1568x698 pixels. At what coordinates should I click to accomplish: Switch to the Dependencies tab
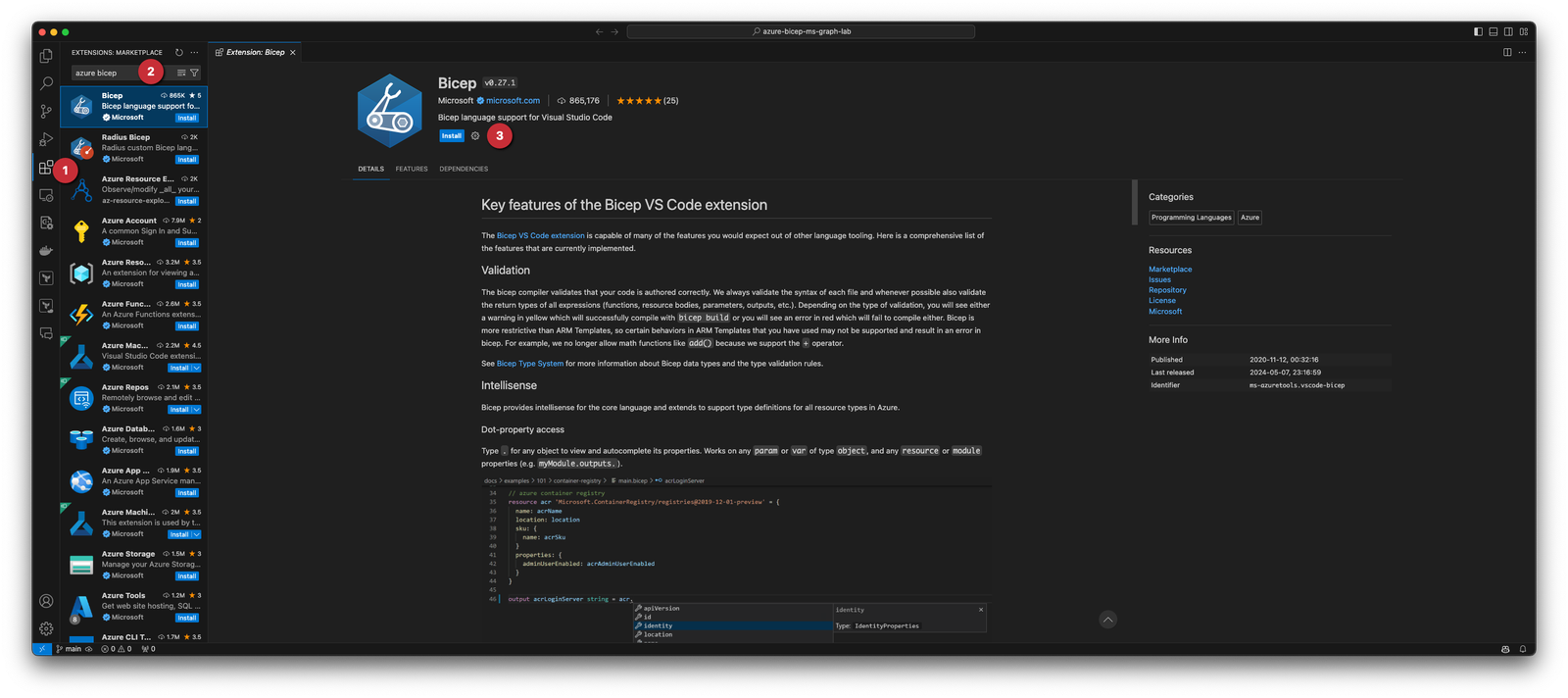click(464, 169)
